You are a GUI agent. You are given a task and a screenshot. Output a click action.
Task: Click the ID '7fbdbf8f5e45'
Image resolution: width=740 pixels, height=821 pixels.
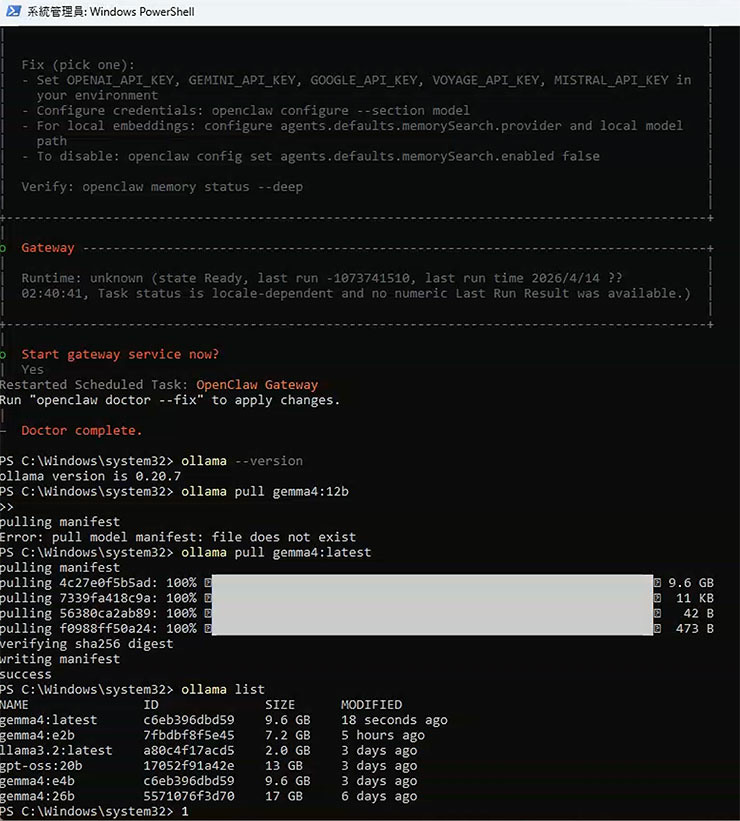189,735
